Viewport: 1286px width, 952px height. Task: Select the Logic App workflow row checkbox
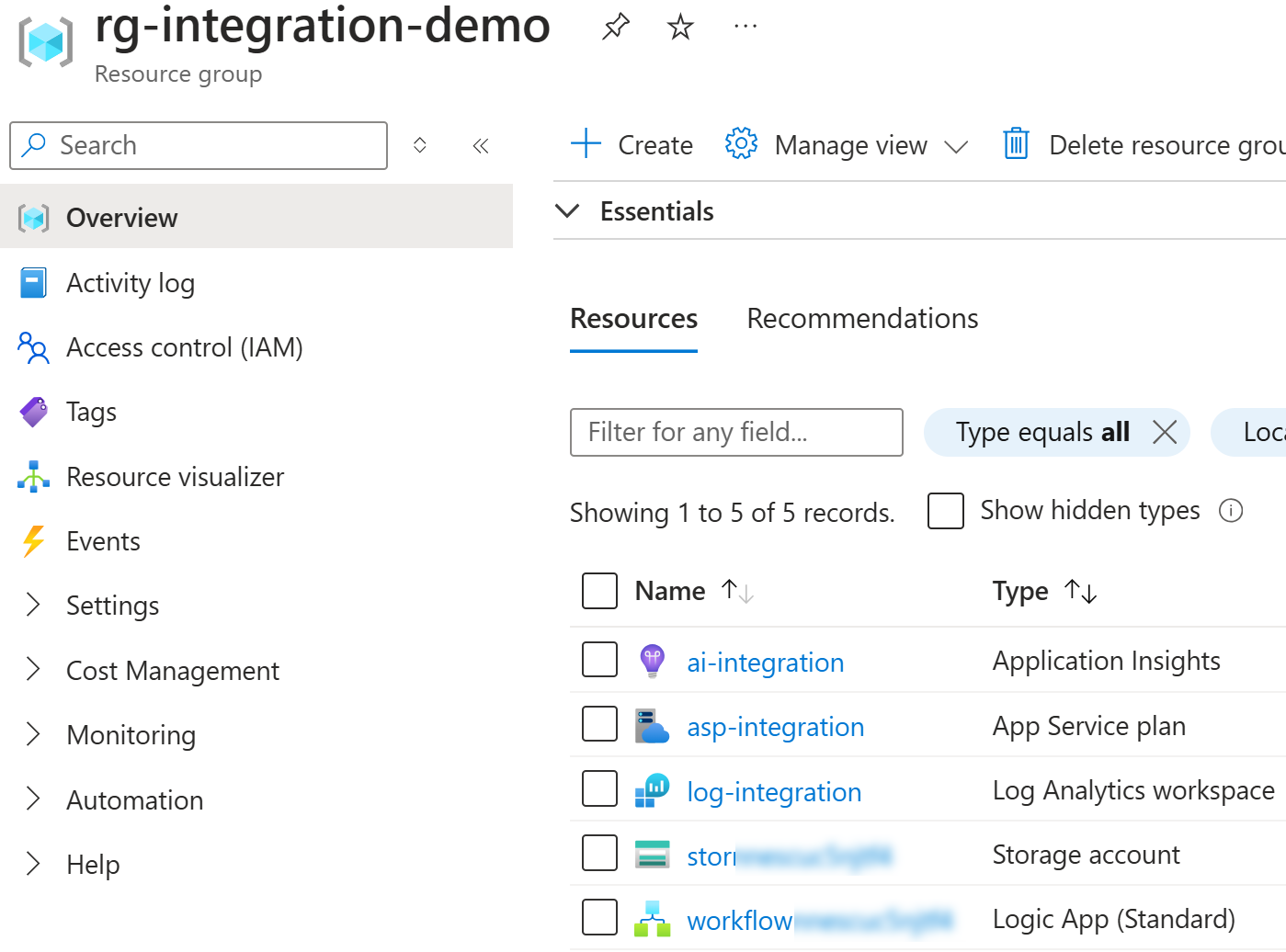tap(599, 917)
